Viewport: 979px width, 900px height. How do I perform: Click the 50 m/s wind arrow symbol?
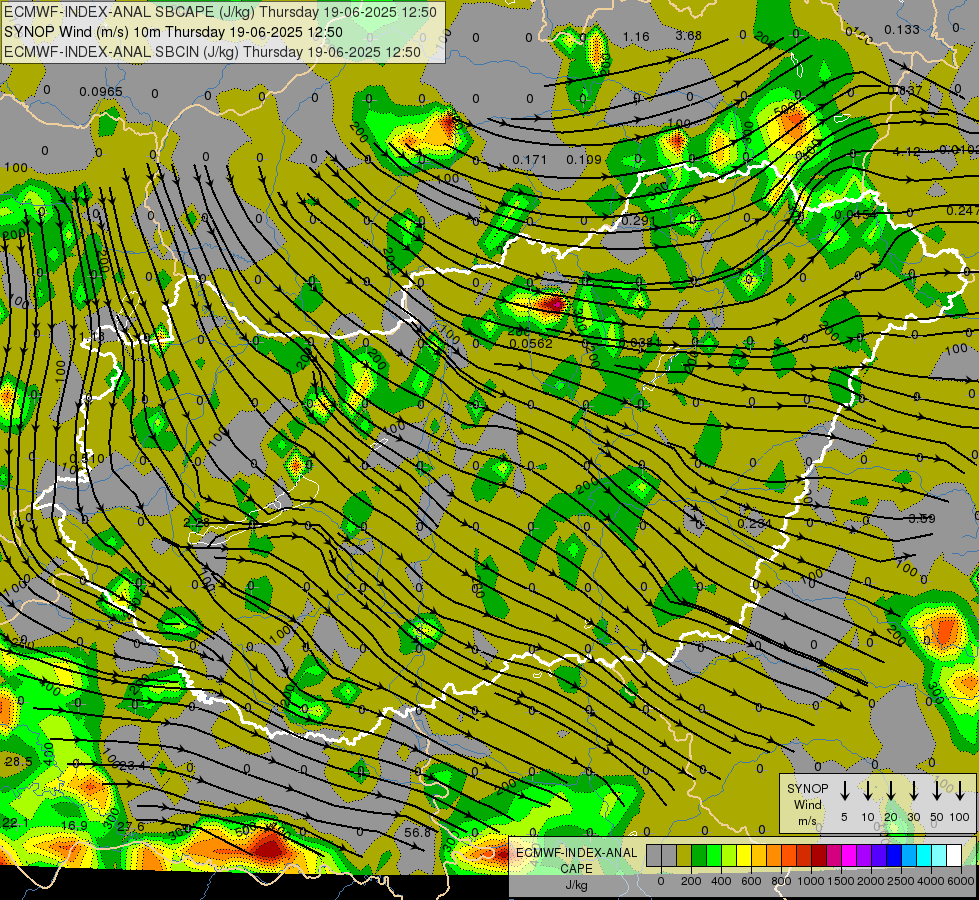tap(937, 791)
